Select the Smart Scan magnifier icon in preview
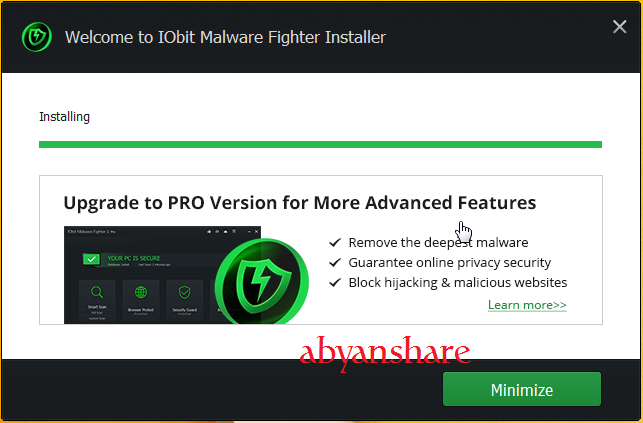643x423 pixels. click(97, 292)
